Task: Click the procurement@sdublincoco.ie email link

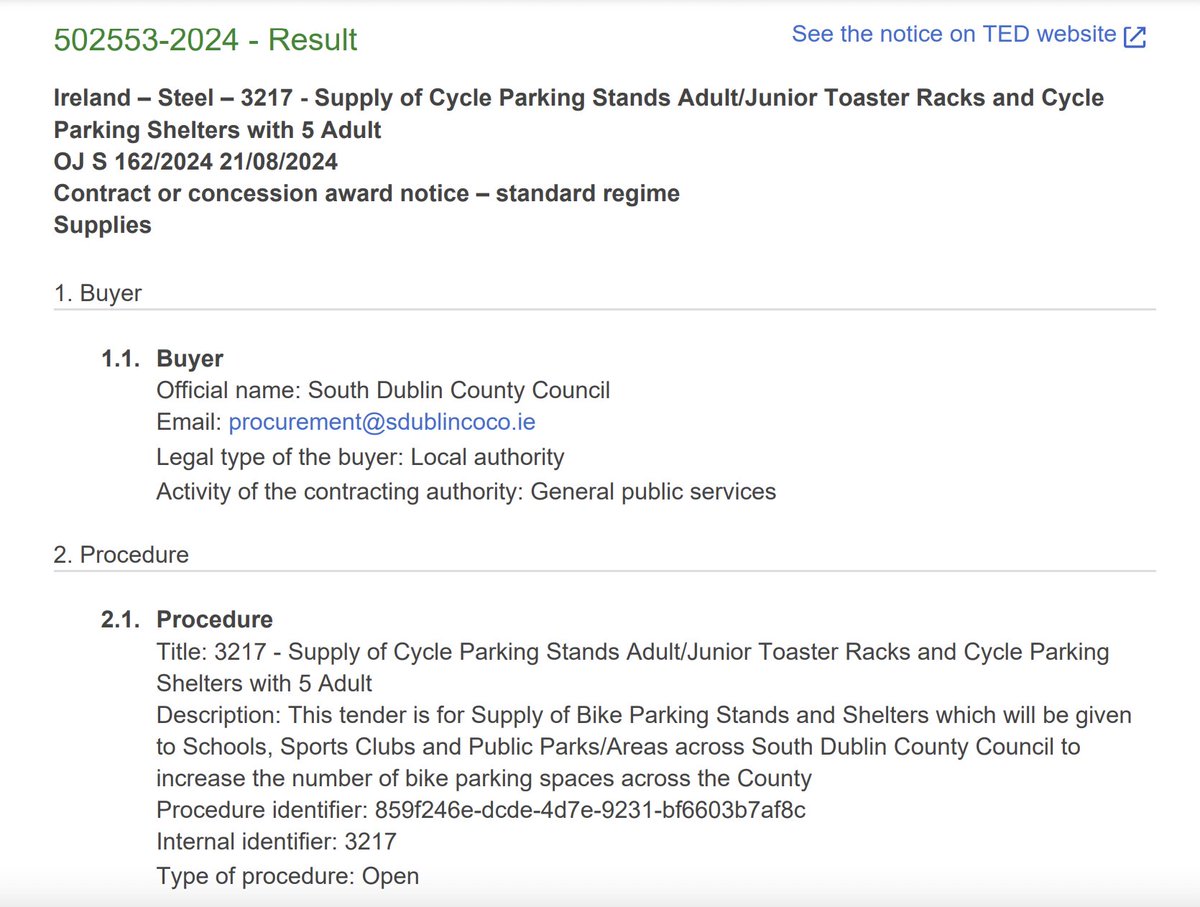Action: [382, 423]
